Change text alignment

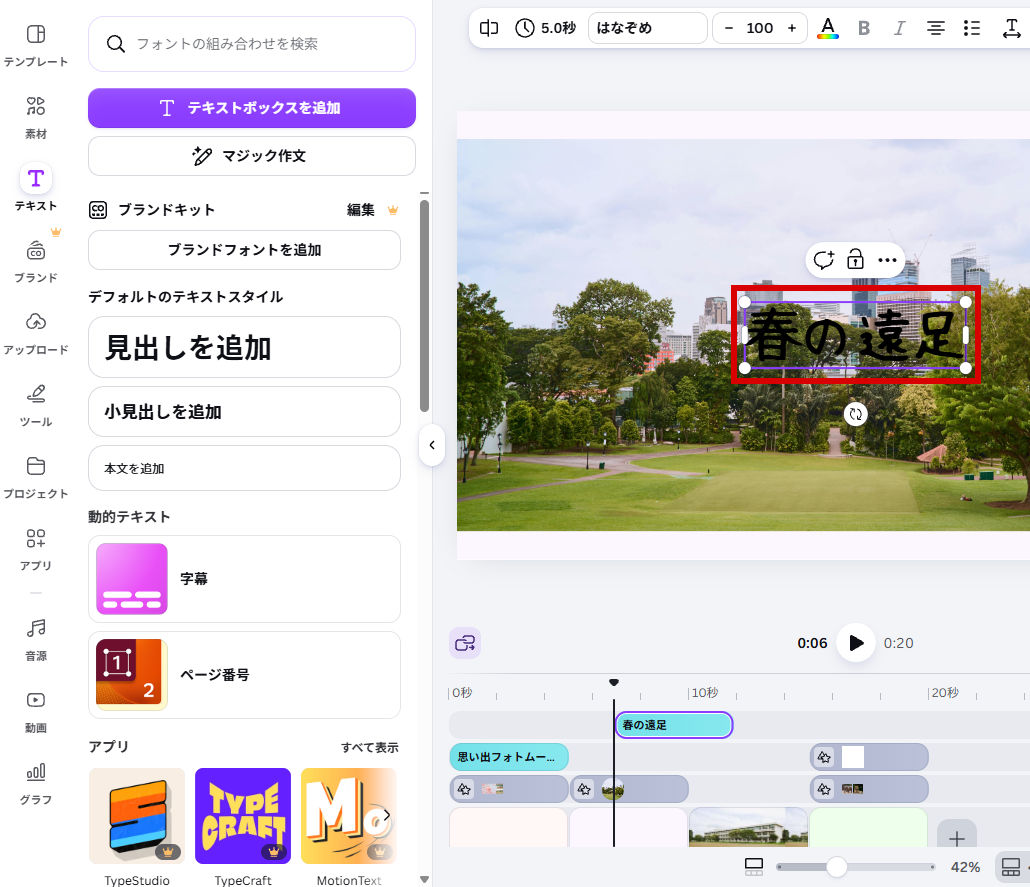coord(935,28)
